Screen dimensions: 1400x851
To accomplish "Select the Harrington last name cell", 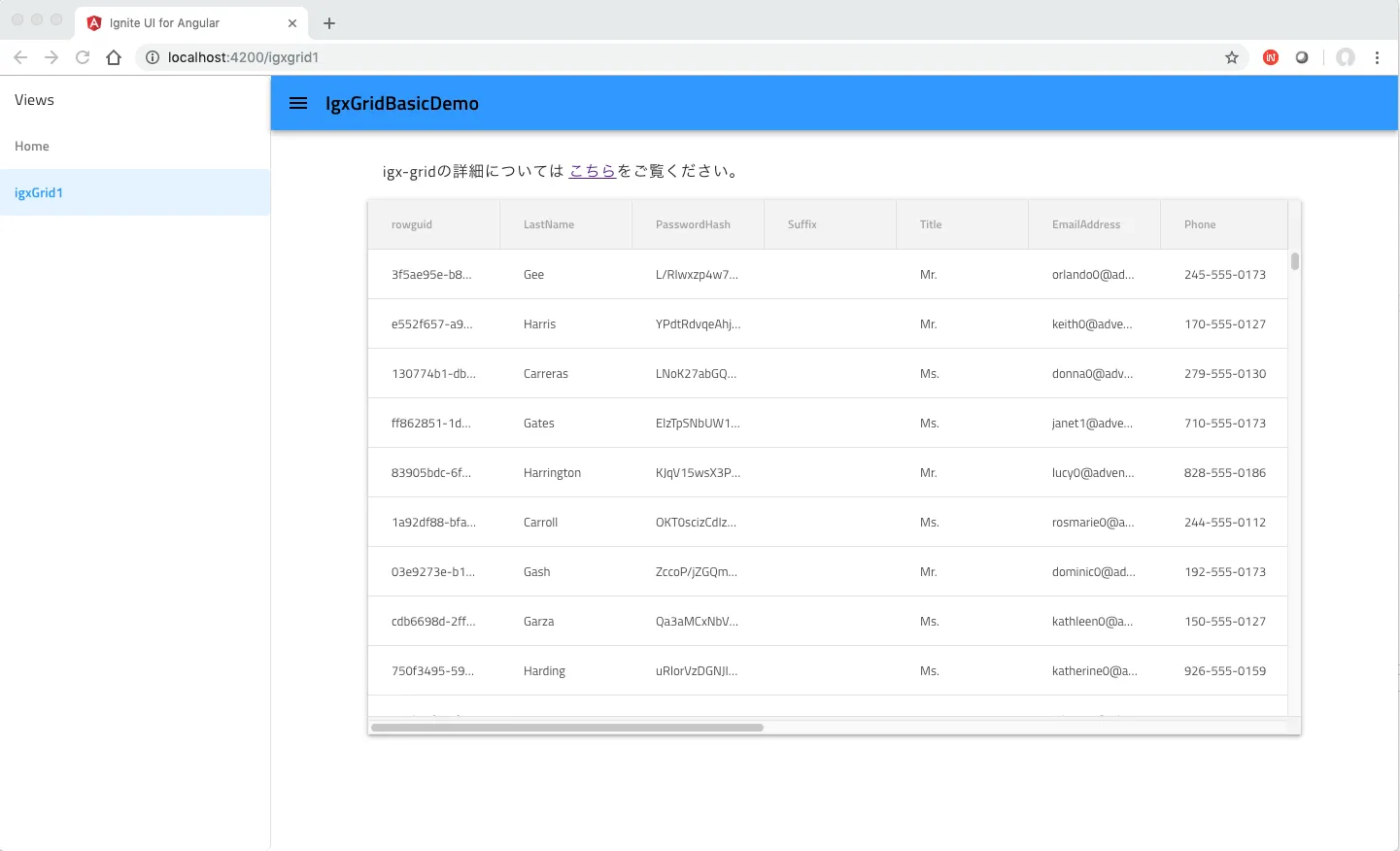I will coord(552,473).
